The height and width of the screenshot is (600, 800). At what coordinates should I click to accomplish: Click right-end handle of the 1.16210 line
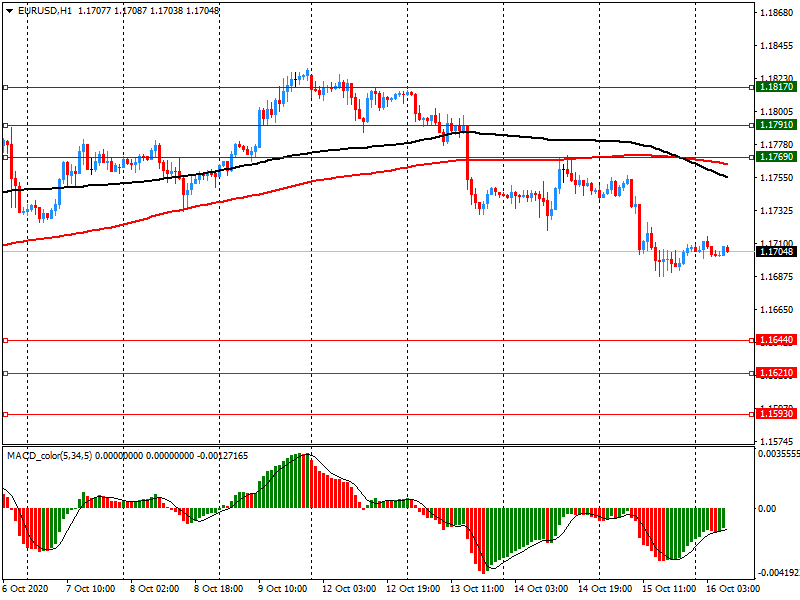tap(752, 373)
